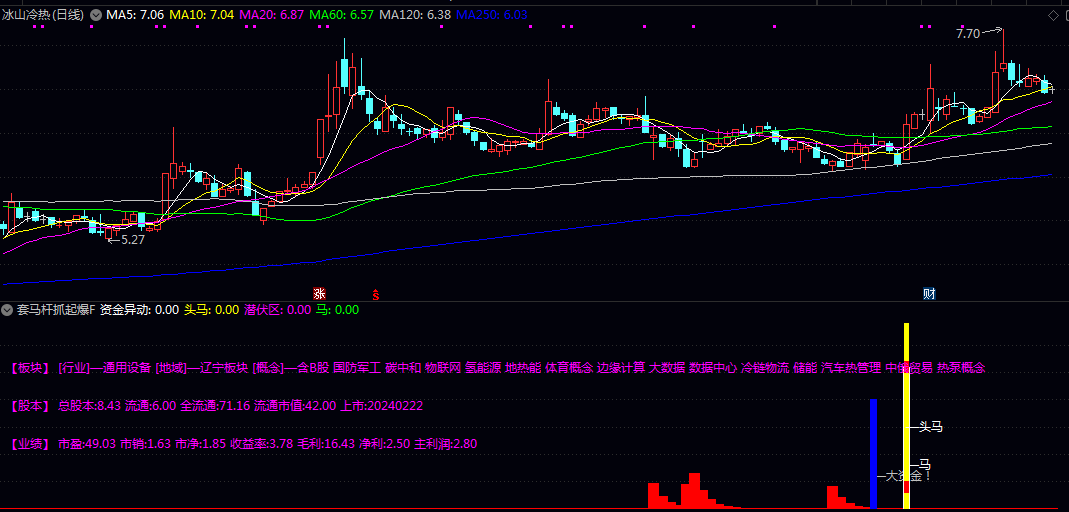Viewport: 1069px width, 512px height.
Task: Click the 上市:20240222 date text
Action: 382,406
